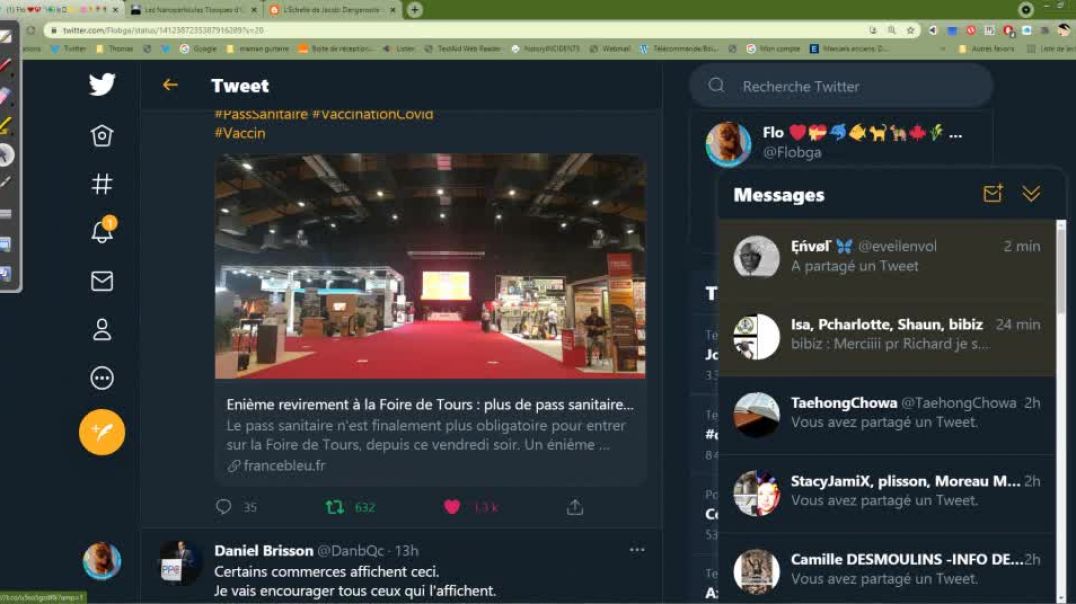Screen dimensions: 1076x604
Task: Click the #VaccinationCovid hashtag
Action: point(373,114)
